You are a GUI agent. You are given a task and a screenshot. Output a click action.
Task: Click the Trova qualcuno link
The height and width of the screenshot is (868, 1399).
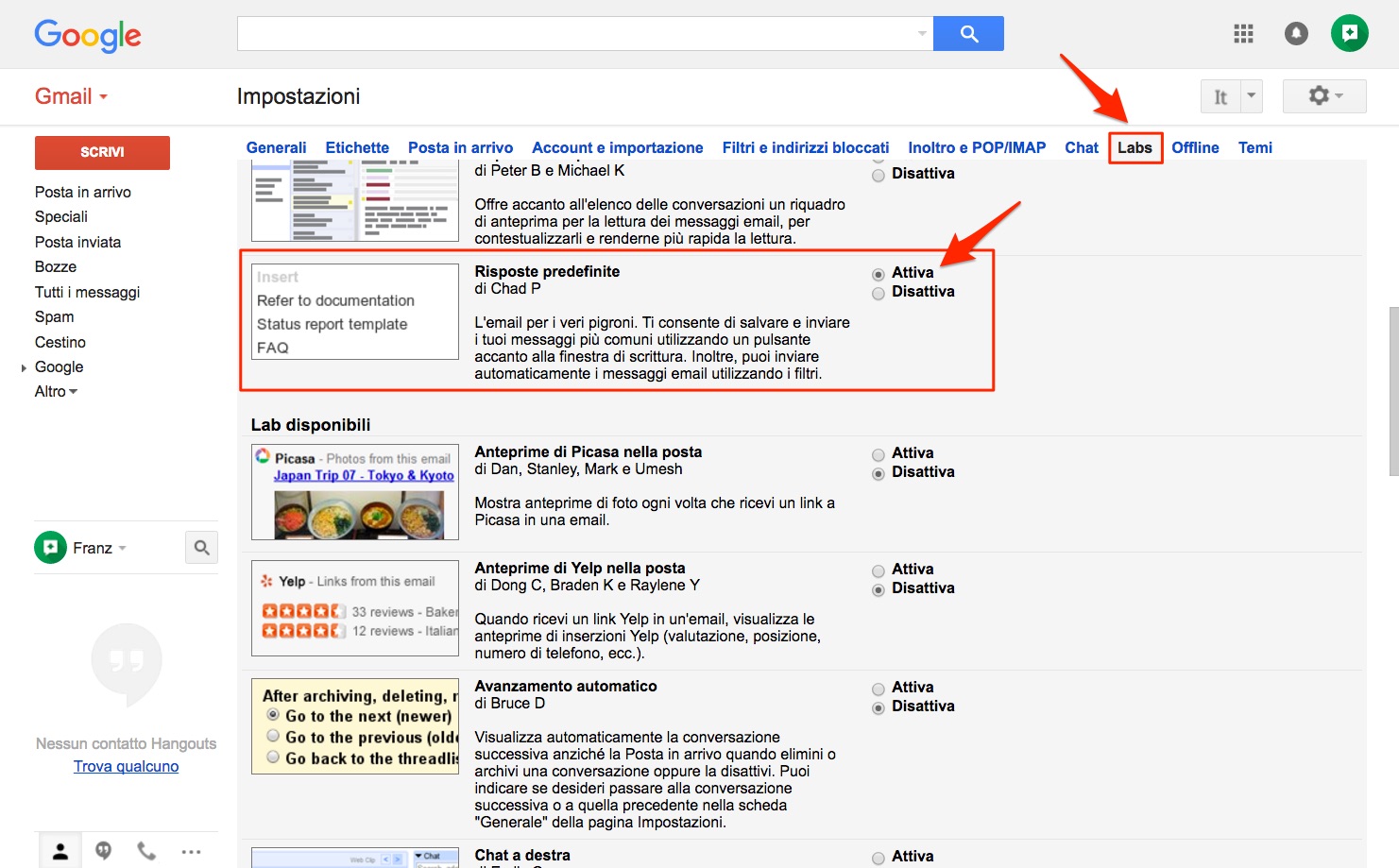click(x=126, y=766)
